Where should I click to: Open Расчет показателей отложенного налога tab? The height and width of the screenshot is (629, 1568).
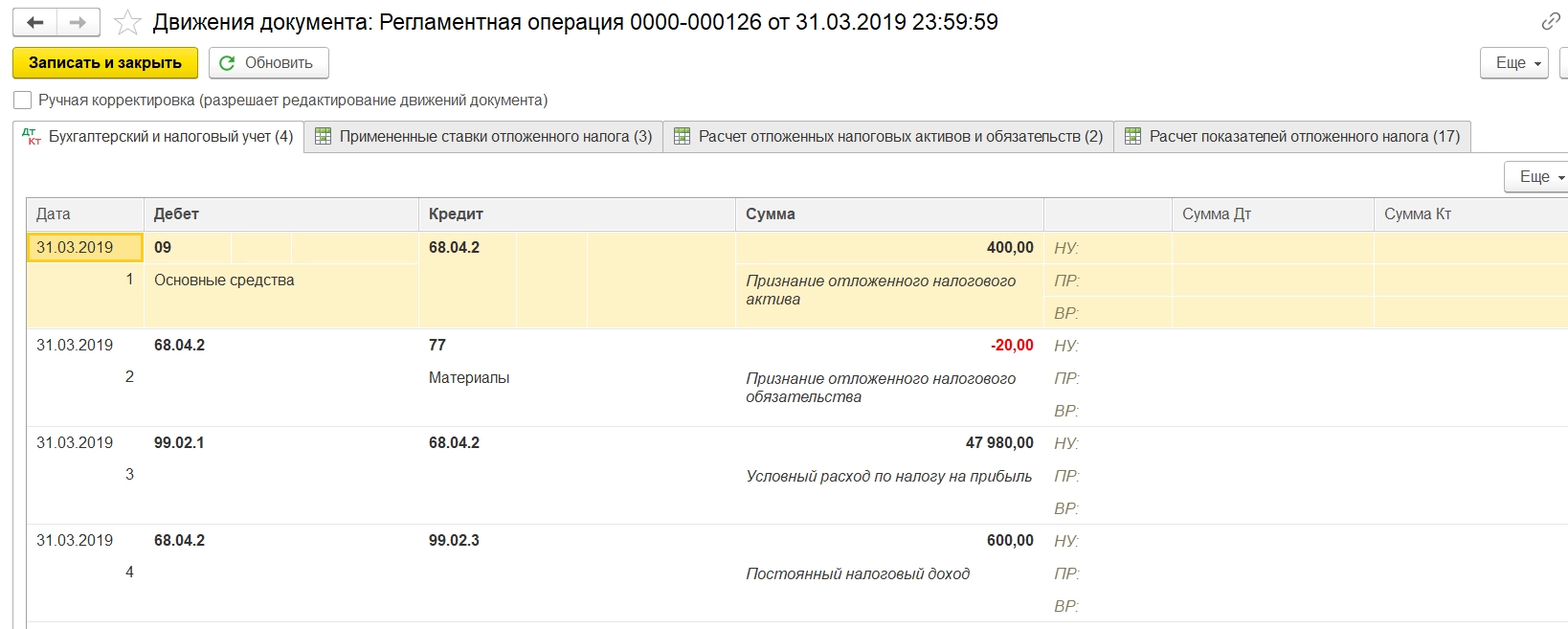click(x=1304, y=137)
